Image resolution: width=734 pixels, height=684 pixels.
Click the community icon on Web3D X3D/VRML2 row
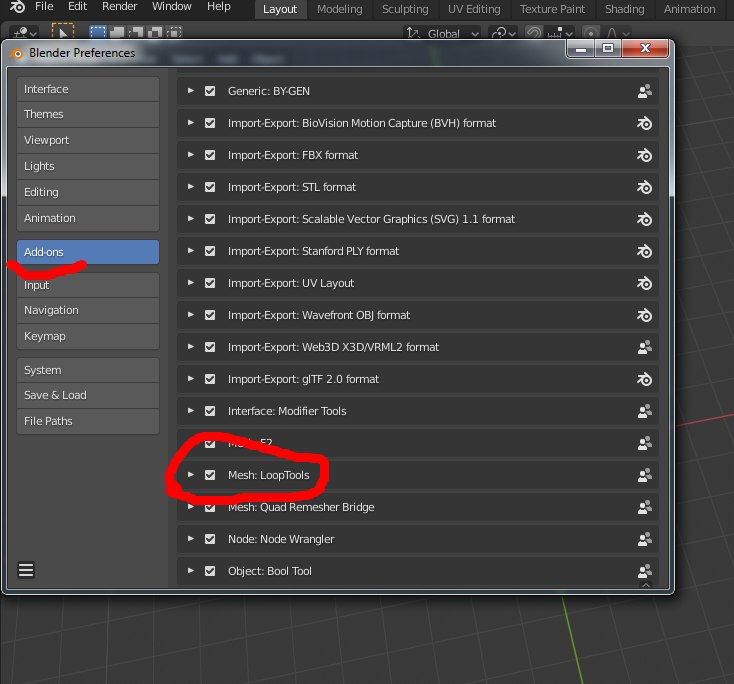(x=645, y=347)
